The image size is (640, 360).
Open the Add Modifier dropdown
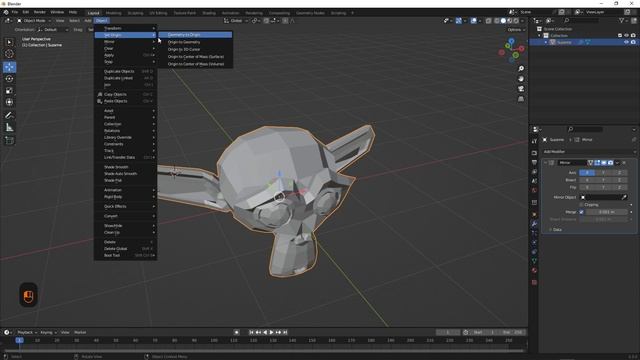(x=589, y=151)
